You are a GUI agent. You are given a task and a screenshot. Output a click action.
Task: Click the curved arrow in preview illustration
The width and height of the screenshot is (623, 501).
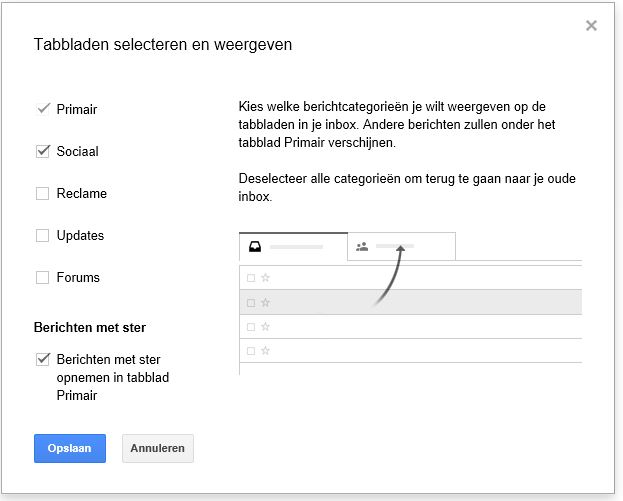point(389,276)
